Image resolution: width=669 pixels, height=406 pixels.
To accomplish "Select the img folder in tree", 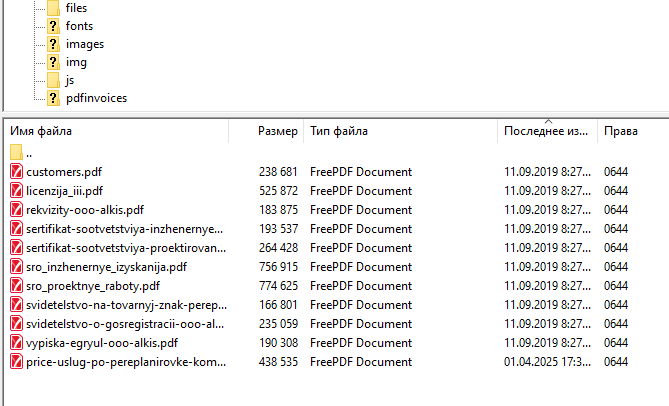I will pos(76,62).
